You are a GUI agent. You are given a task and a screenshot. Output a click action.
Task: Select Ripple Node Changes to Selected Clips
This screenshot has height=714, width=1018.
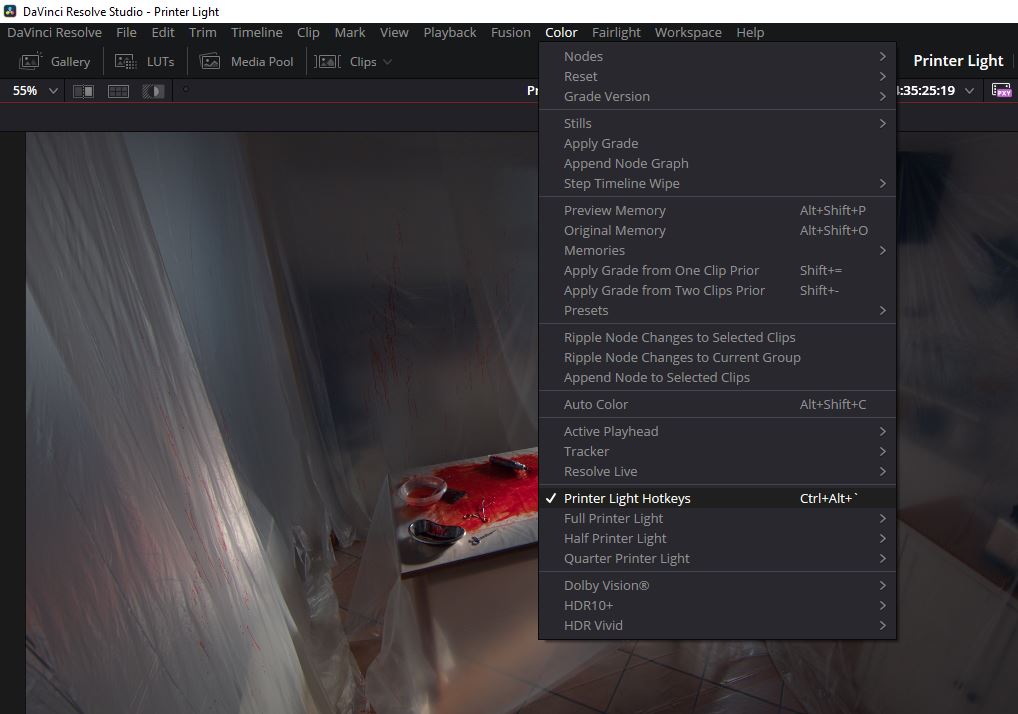(x=717, y=338)
